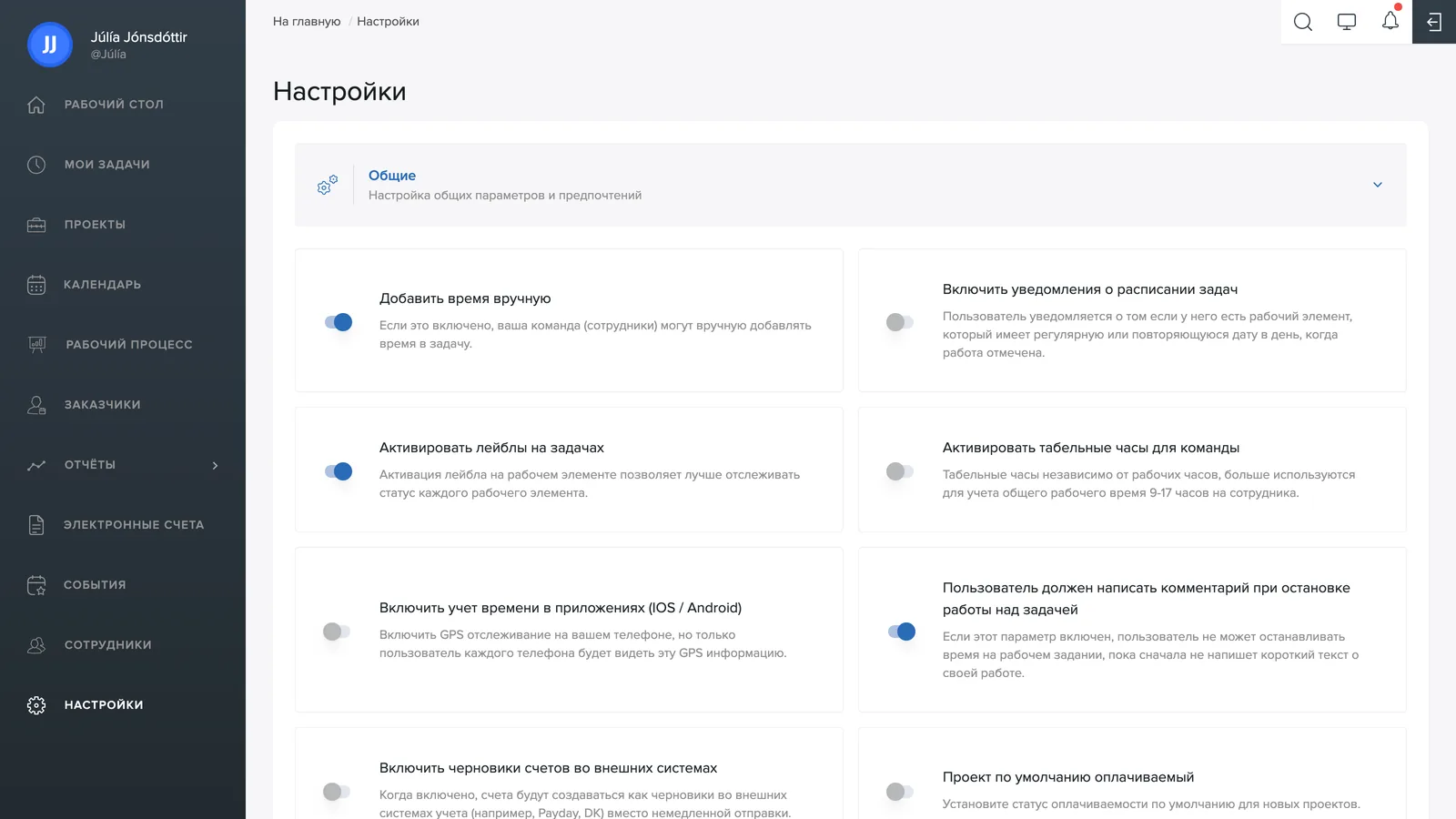Select Сотрудники in sidebar
This screenshot has height=819, width=1456.
coord(107,645)
